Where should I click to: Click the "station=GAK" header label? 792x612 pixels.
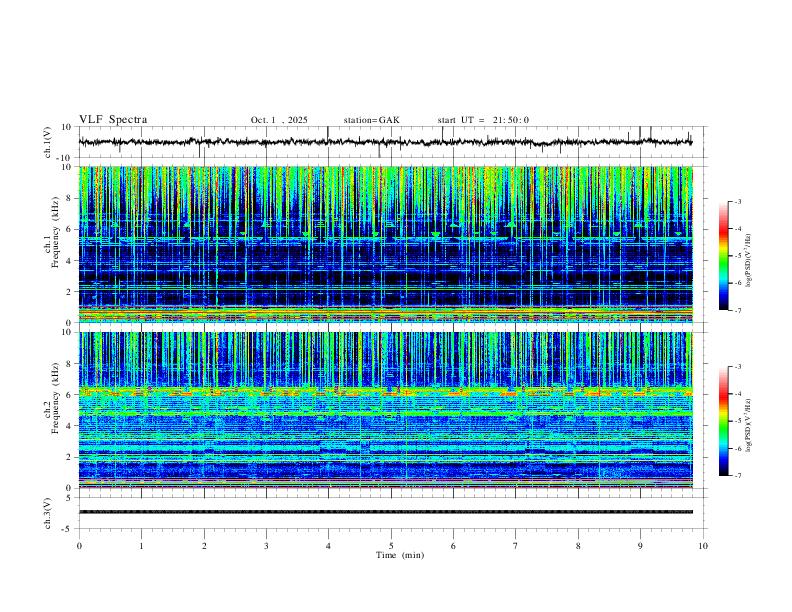tap(371, 120)
